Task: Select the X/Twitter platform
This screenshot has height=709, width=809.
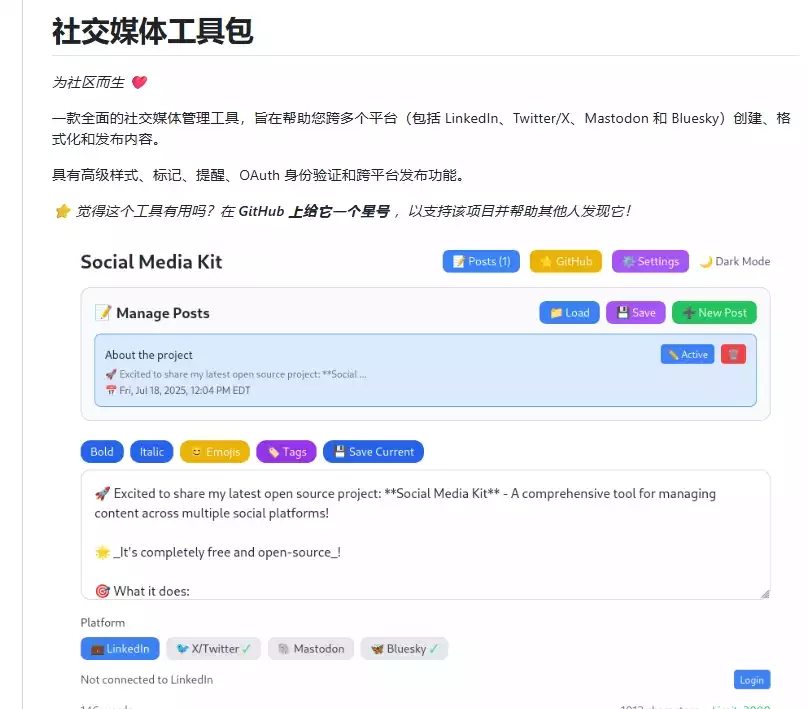Action: point(213,649)
